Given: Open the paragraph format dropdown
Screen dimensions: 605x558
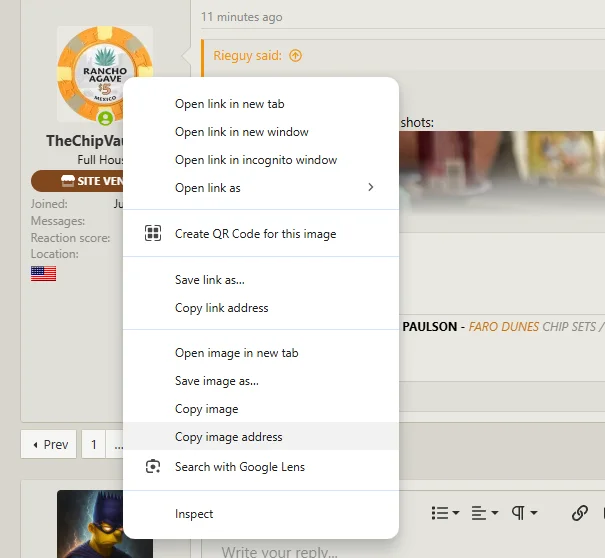Looking at the screenshot, I should [524, 513].
